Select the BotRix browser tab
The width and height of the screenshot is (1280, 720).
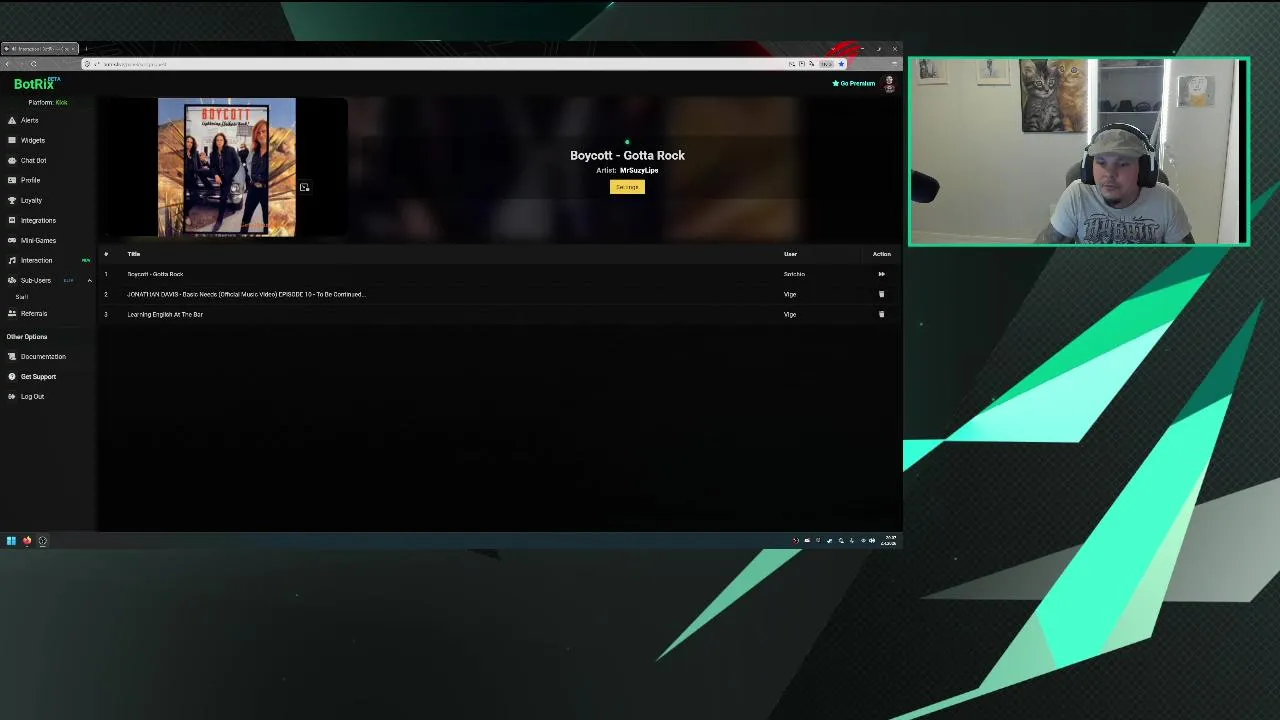pyautogui.click(x=40, y=49)
